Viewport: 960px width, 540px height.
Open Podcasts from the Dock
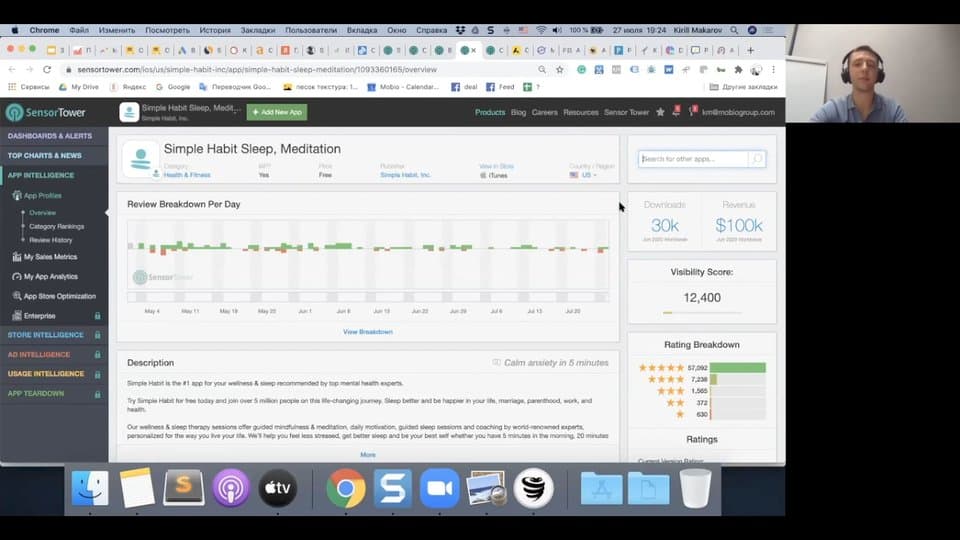(x=231, y=488)
